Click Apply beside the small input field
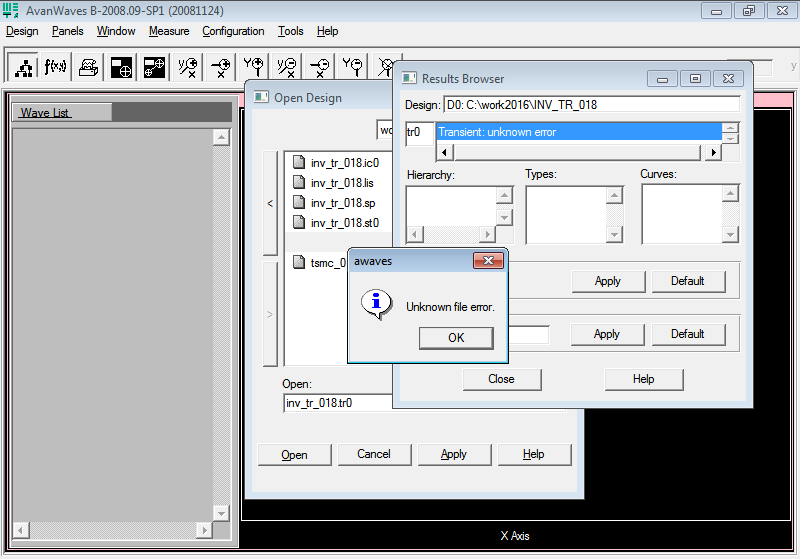Viewport: 800px width, 559px height. pos(607,335)
